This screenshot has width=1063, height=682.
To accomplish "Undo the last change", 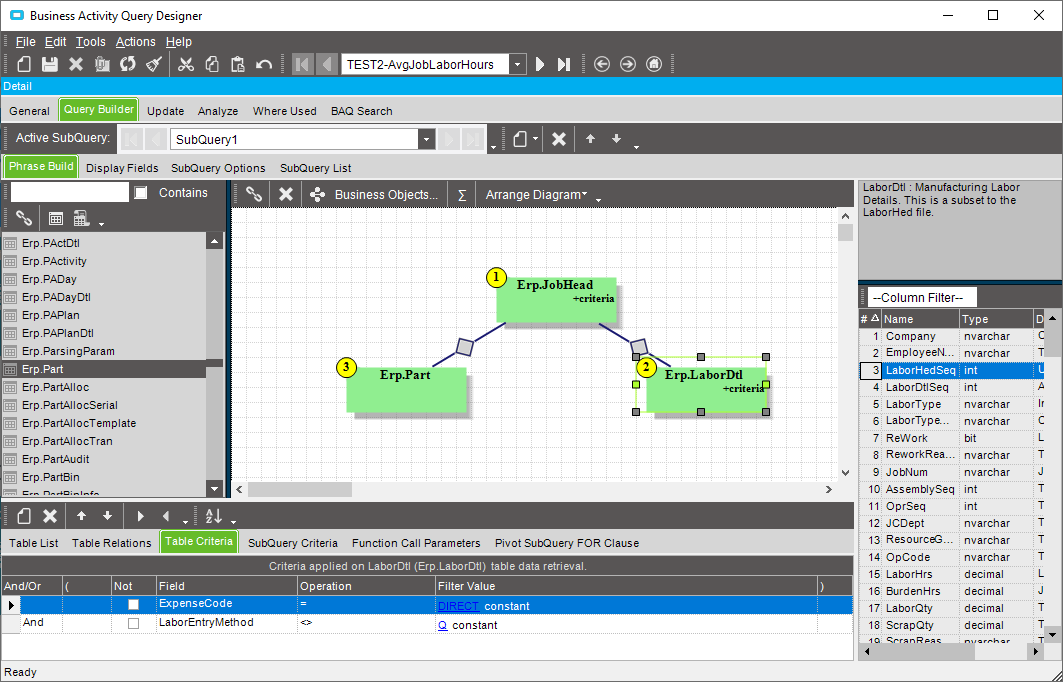I will (264, 64).
